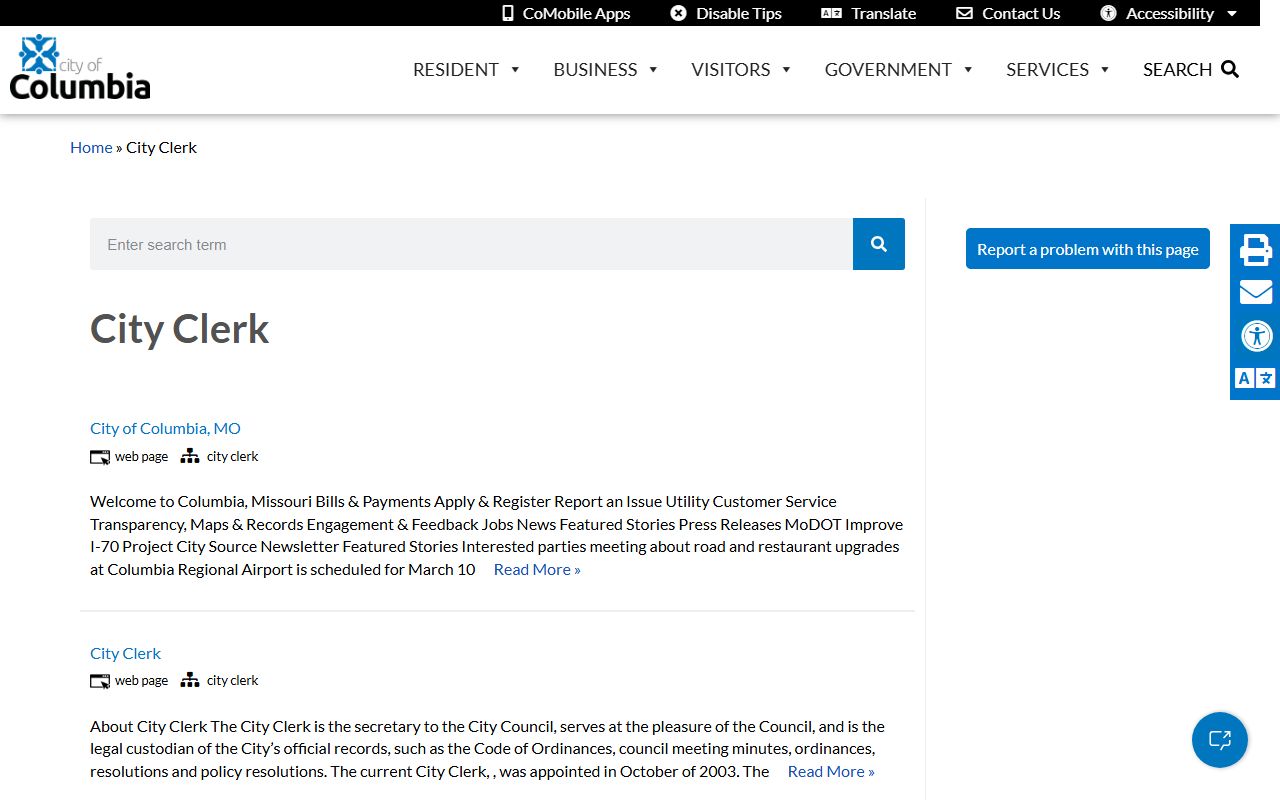Open the City of Columbia logo home
This screenshot has height=800, width=1280.
click(80, 67)
